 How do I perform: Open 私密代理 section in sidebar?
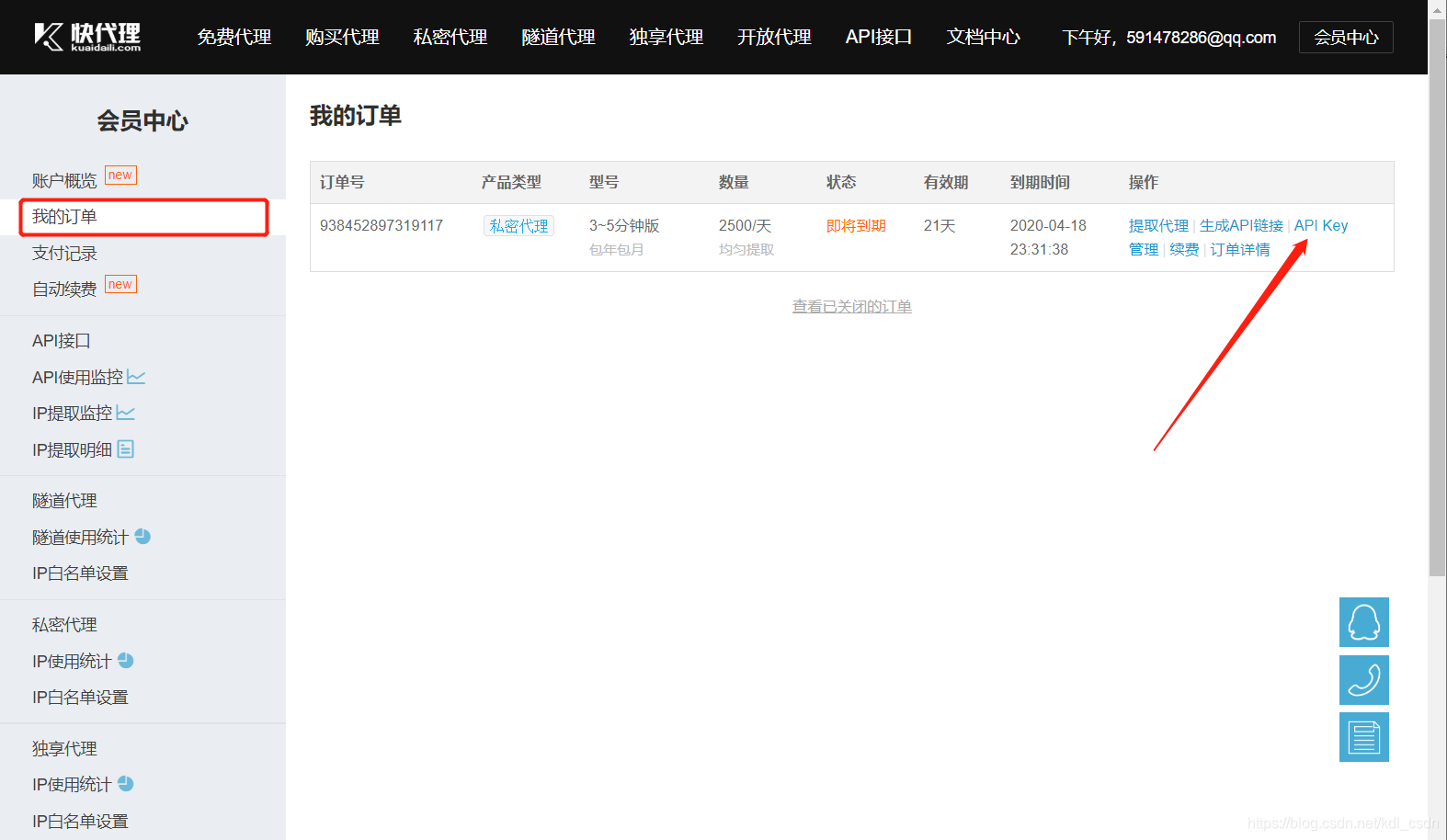click(64, 625)
